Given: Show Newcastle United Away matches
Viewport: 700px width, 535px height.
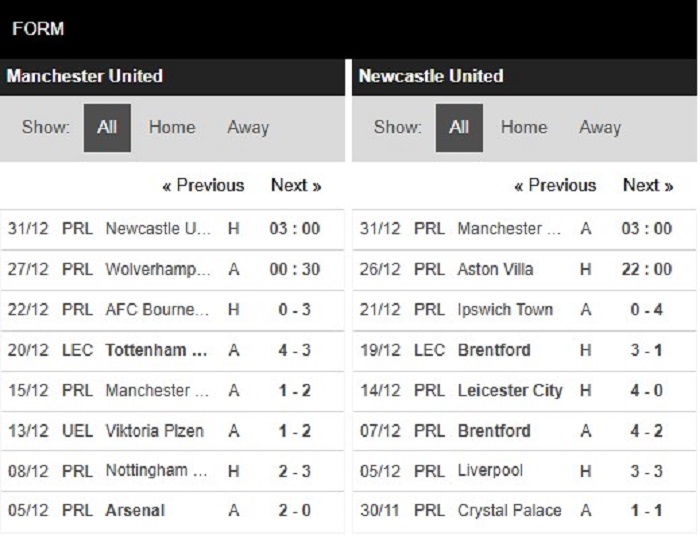Looking at the screenshot, I should tap(600, 128).
